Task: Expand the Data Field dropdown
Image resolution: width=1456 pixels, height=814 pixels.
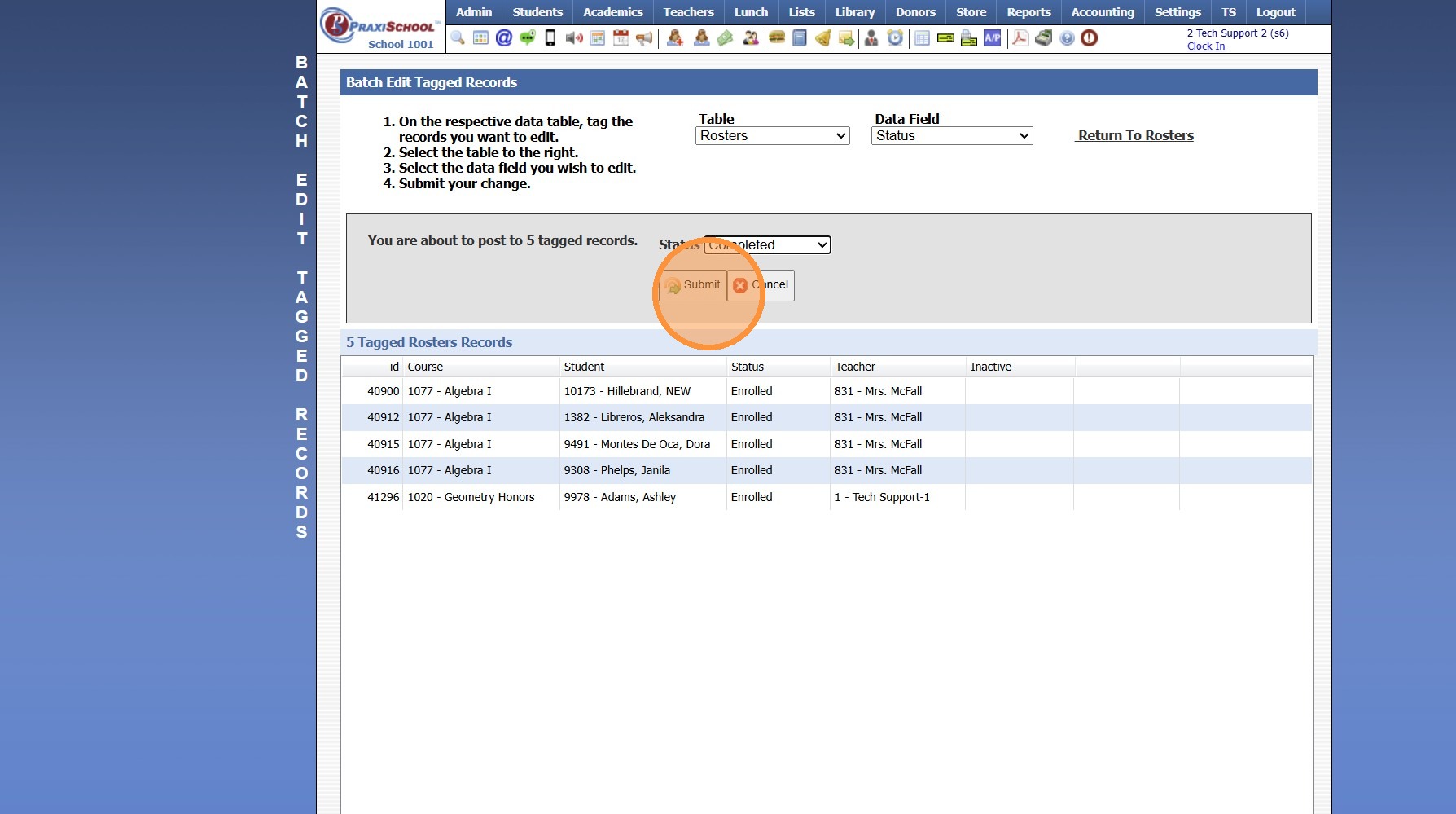Action: click(x=951, y=136)
